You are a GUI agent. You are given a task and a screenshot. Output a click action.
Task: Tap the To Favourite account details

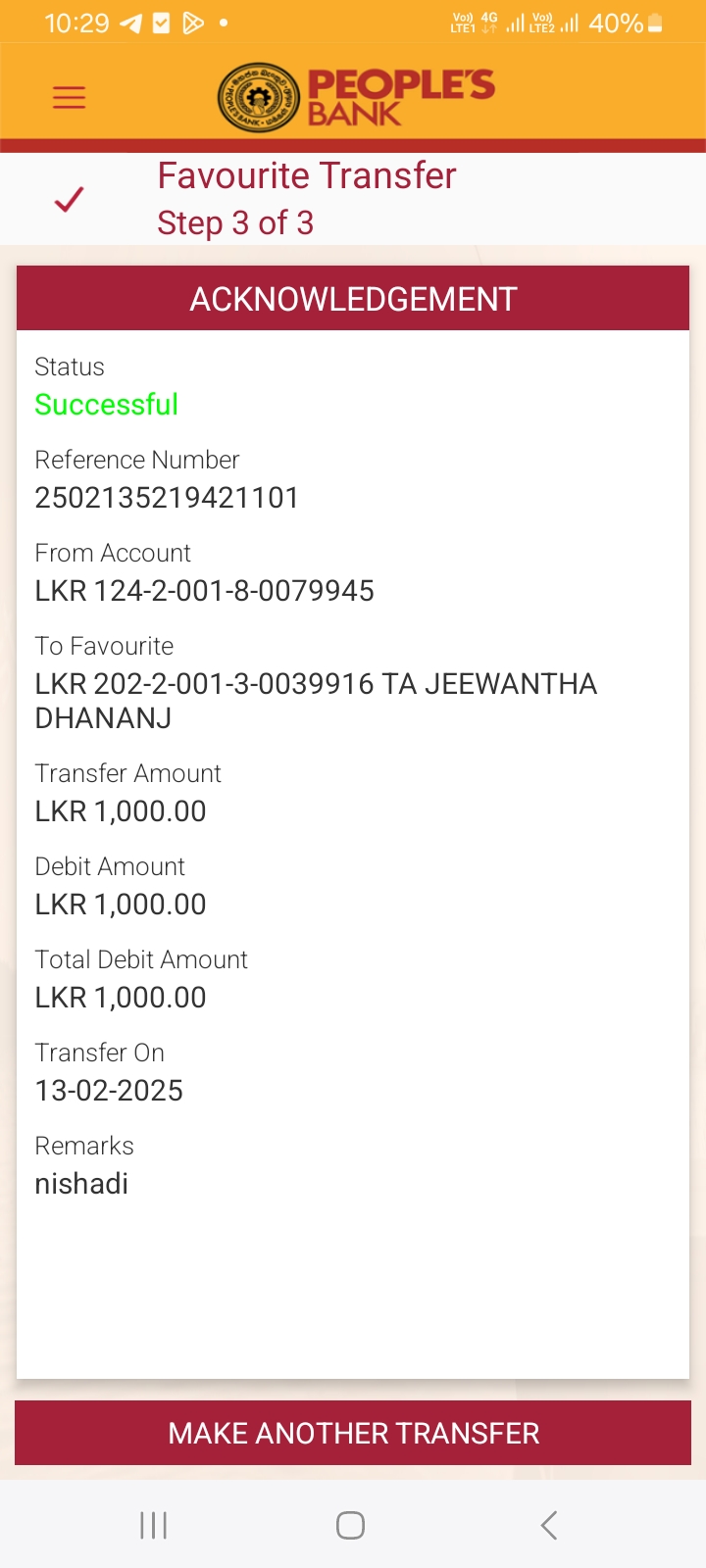(x=315, y=701)
